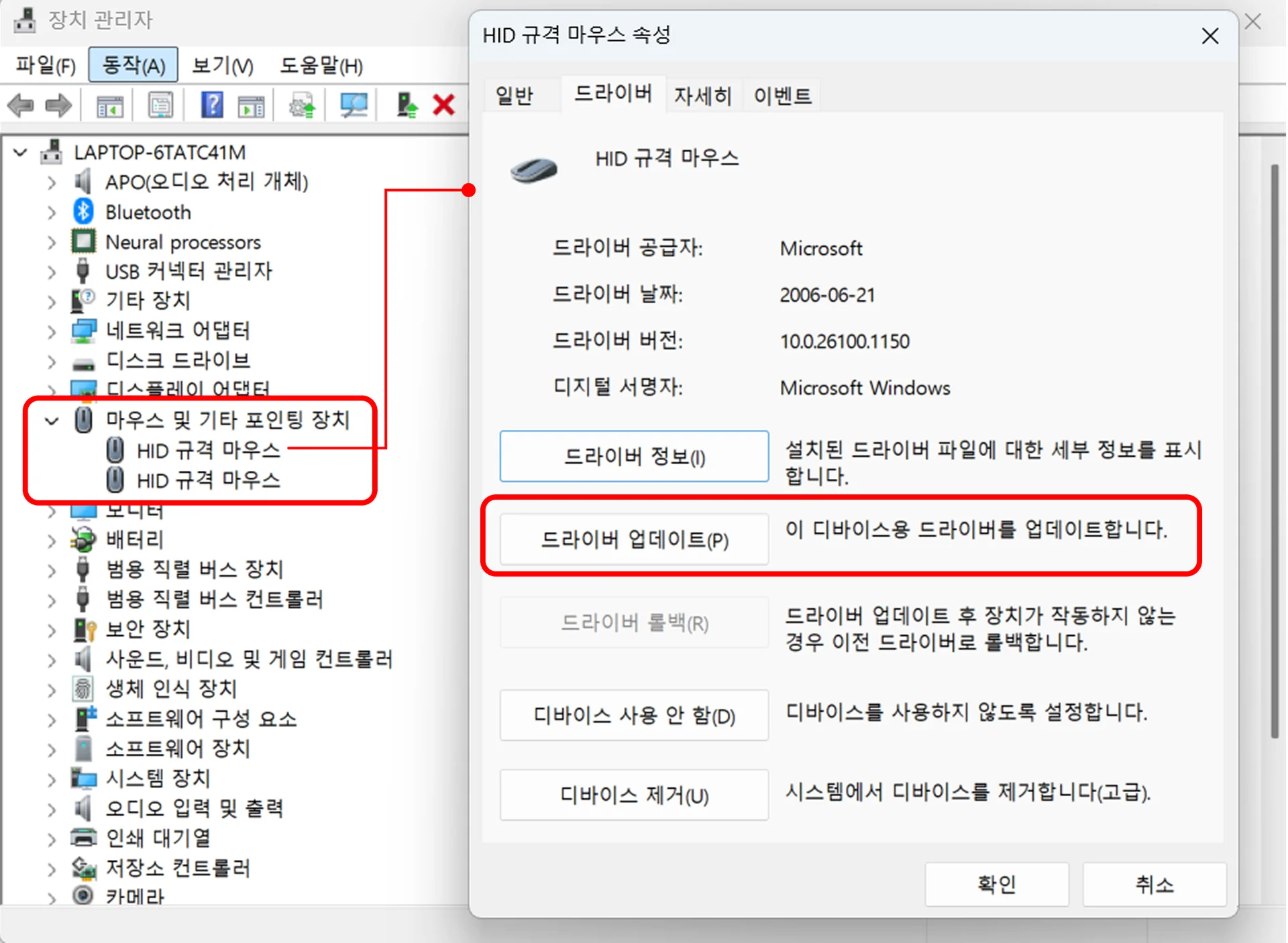
Task: Click the back arrow toolbar icon
Action: pos(20,105)
